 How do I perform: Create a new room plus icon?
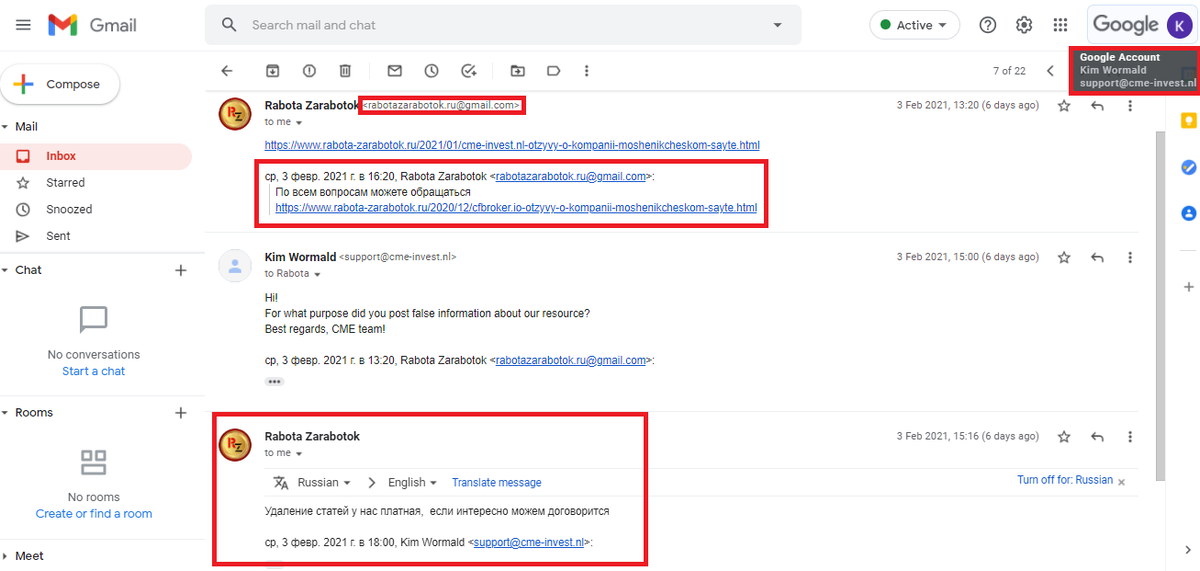point(181,413)
